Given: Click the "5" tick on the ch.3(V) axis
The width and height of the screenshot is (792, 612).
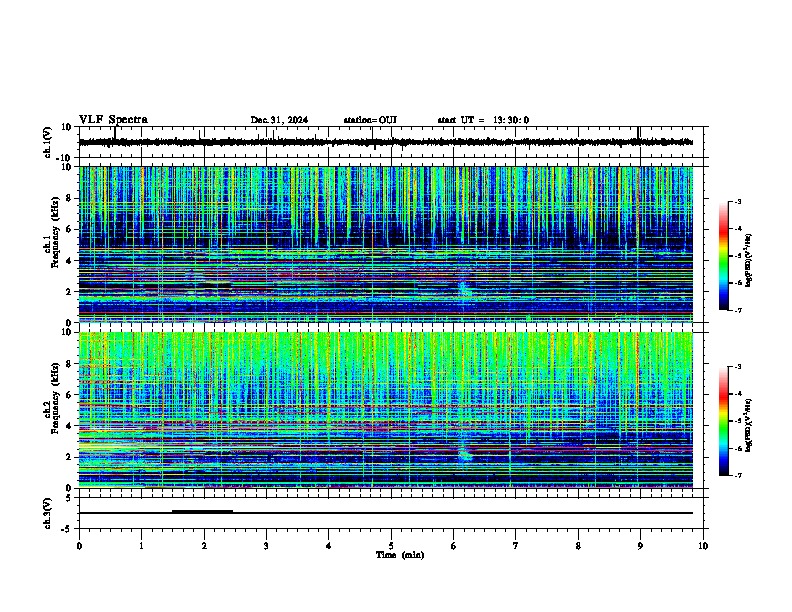Looking at the screenshot, I should [69, 497].
